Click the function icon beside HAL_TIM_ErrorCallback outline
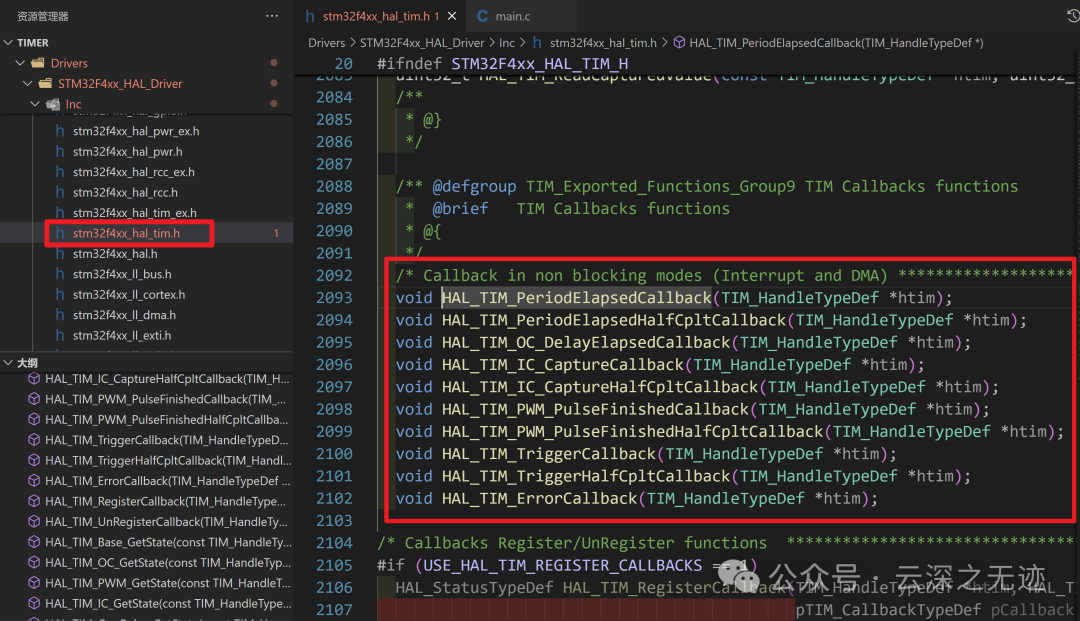 click(34, 481)
